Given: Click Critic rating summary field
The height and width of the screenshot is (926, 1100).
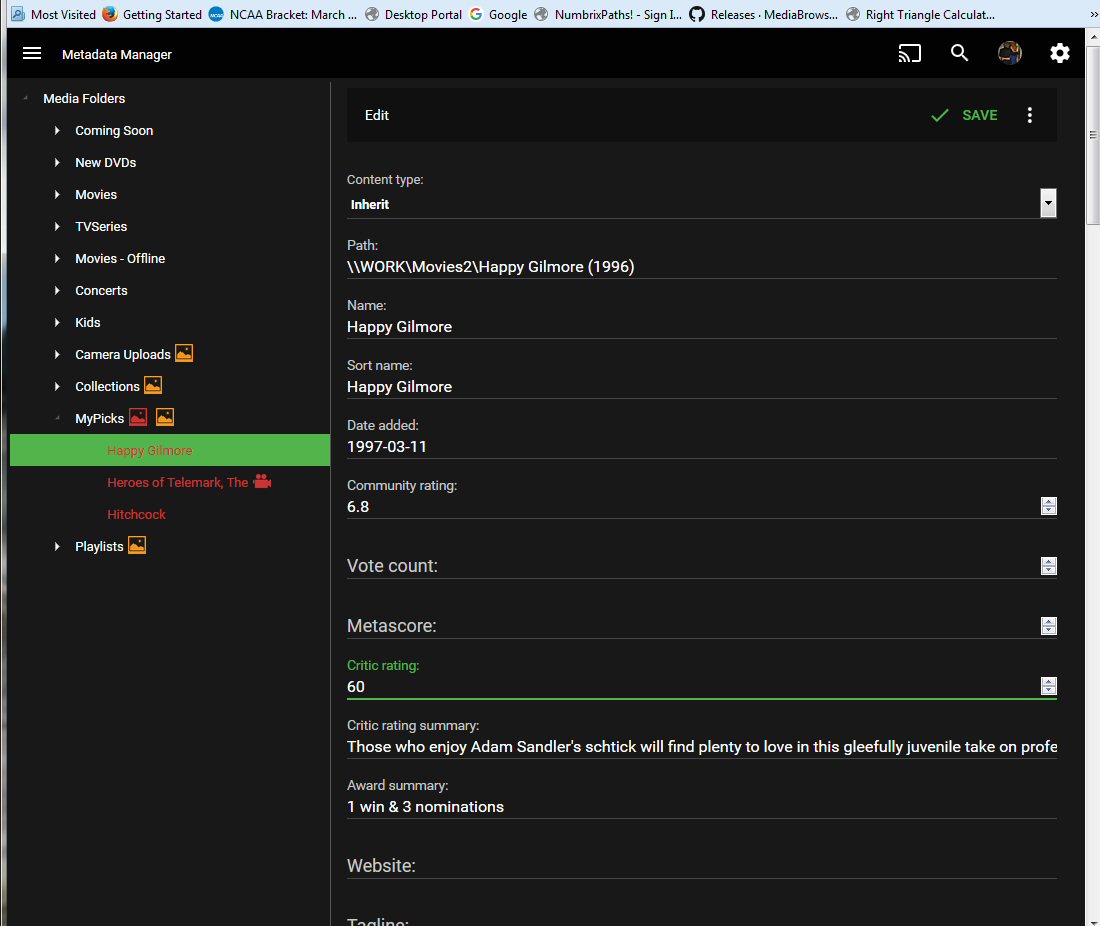Looking at the screenshot, I should 702,746.
